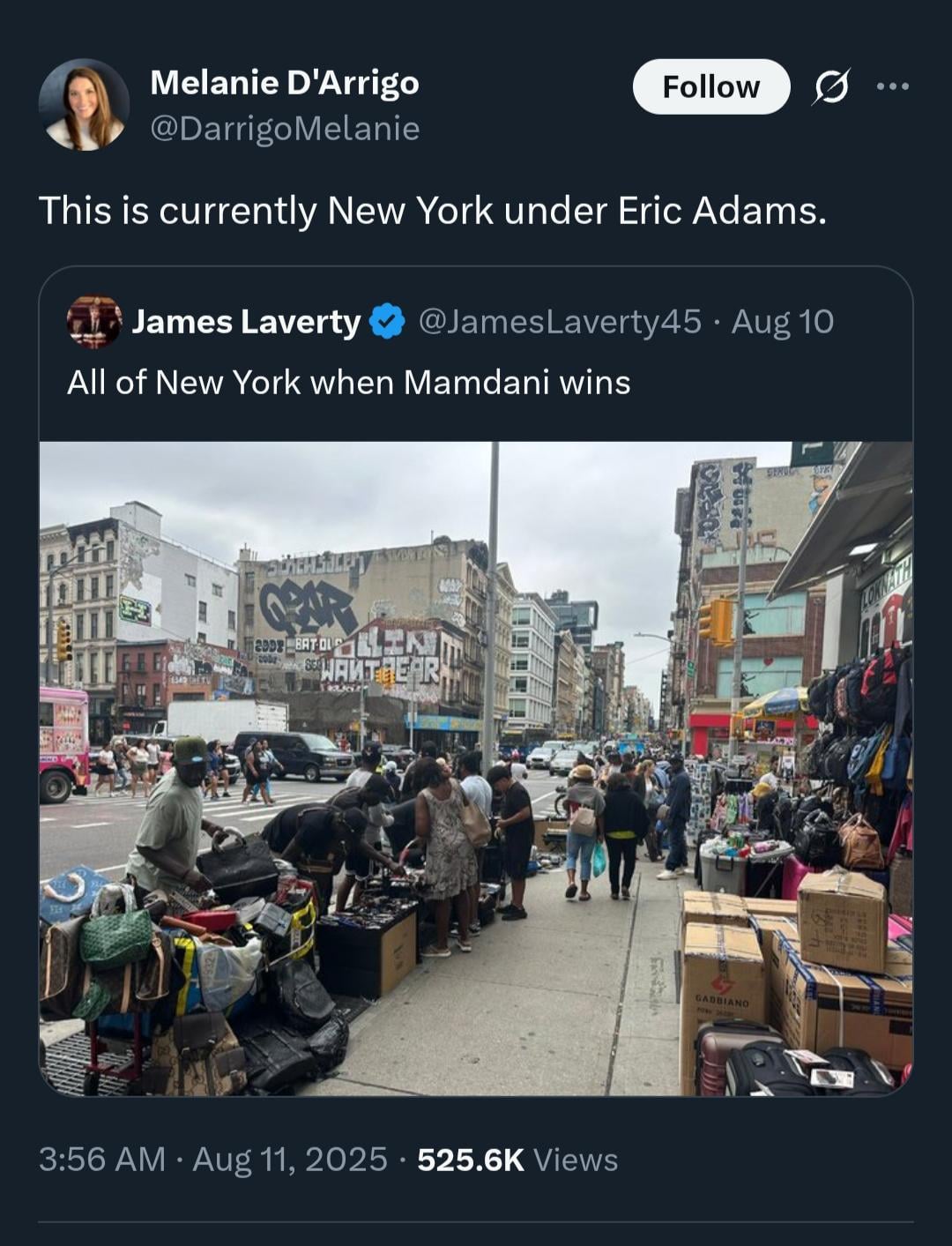Click the @JamesLaverty45 handle
952x1246 pixels.
[x=559, y=322]
